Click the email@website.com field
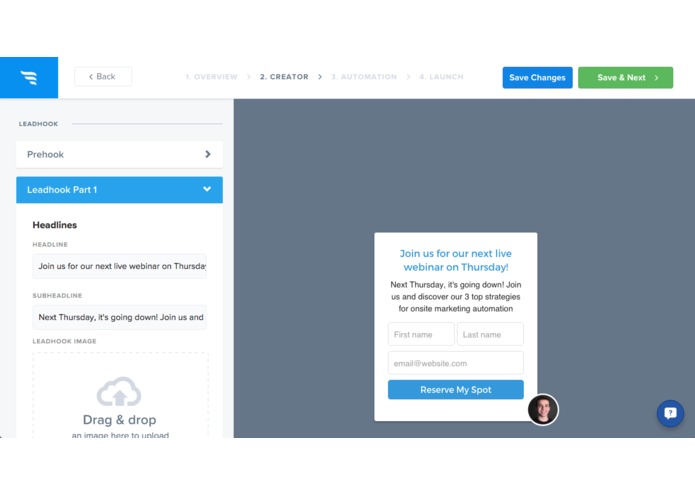The image size is (695, 494). [x=456, y=363]
